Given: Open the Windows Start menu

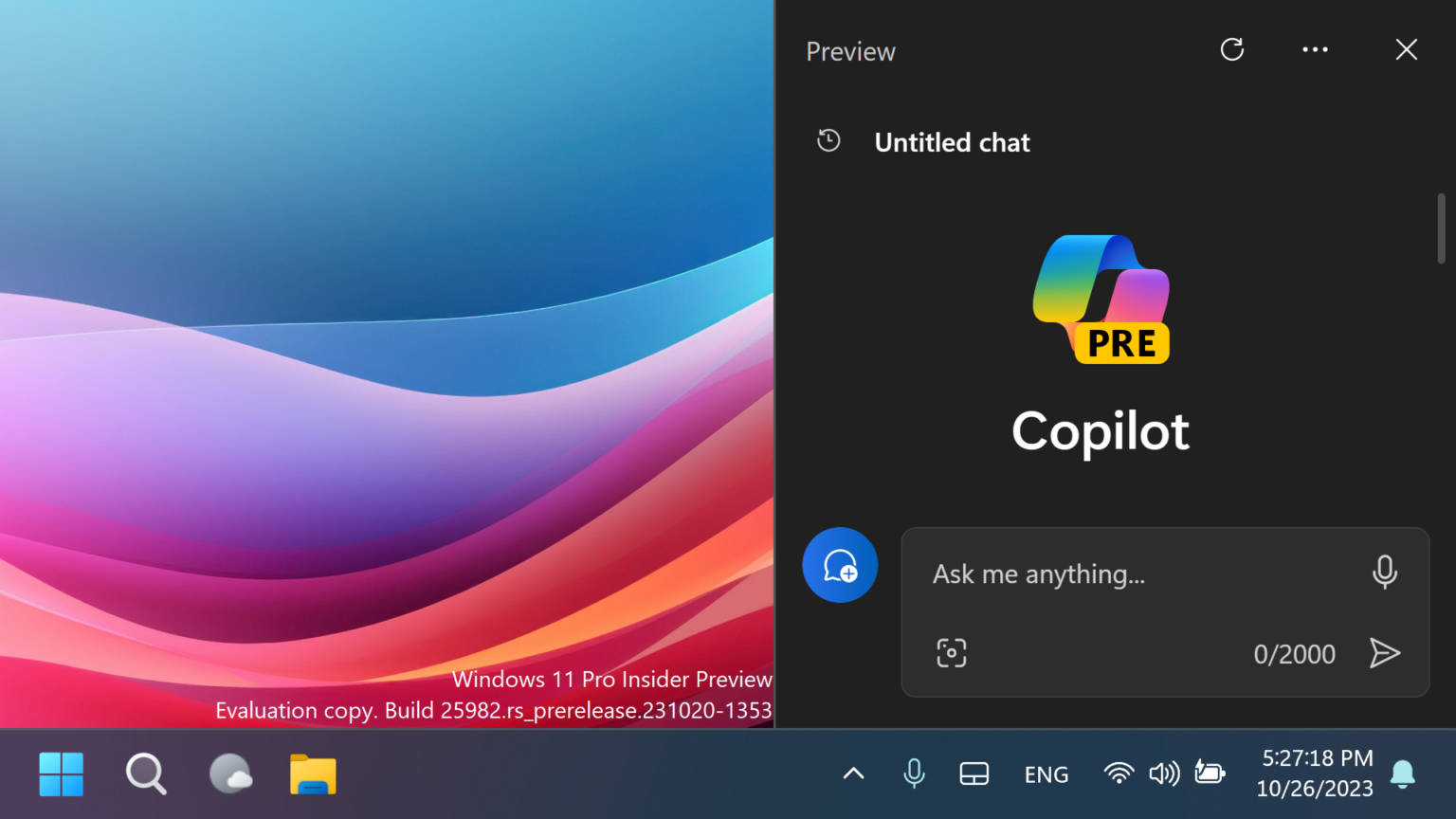Looking at the screenshot, I should [x=62, y=774].
